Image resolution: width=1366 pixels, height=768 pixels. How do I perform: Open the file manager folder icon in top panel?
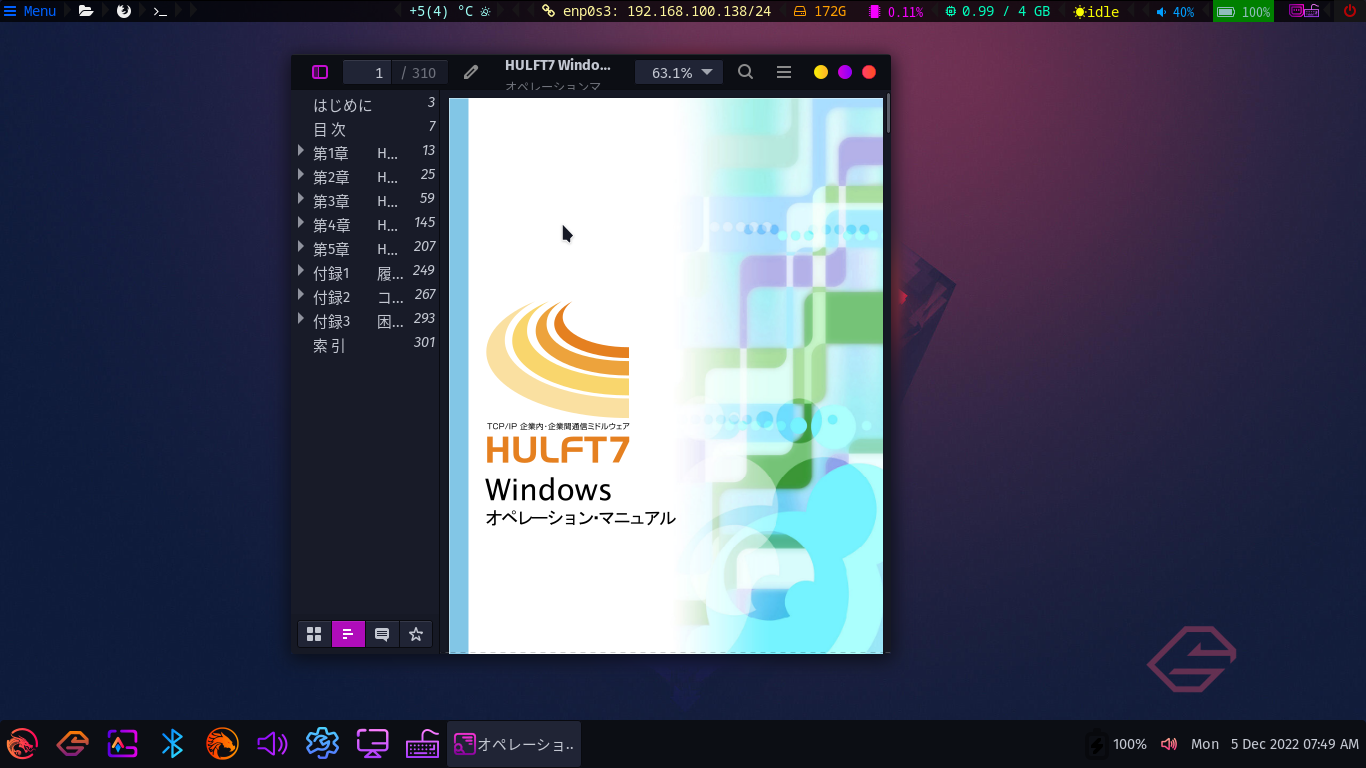point(86,11)
